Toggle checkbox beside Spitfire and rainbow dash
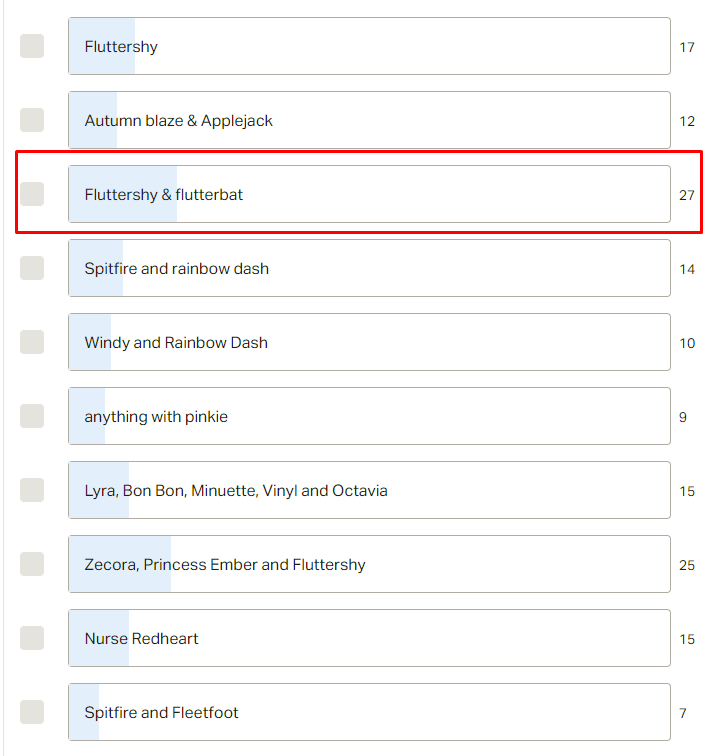 click(x=32, y=268)
